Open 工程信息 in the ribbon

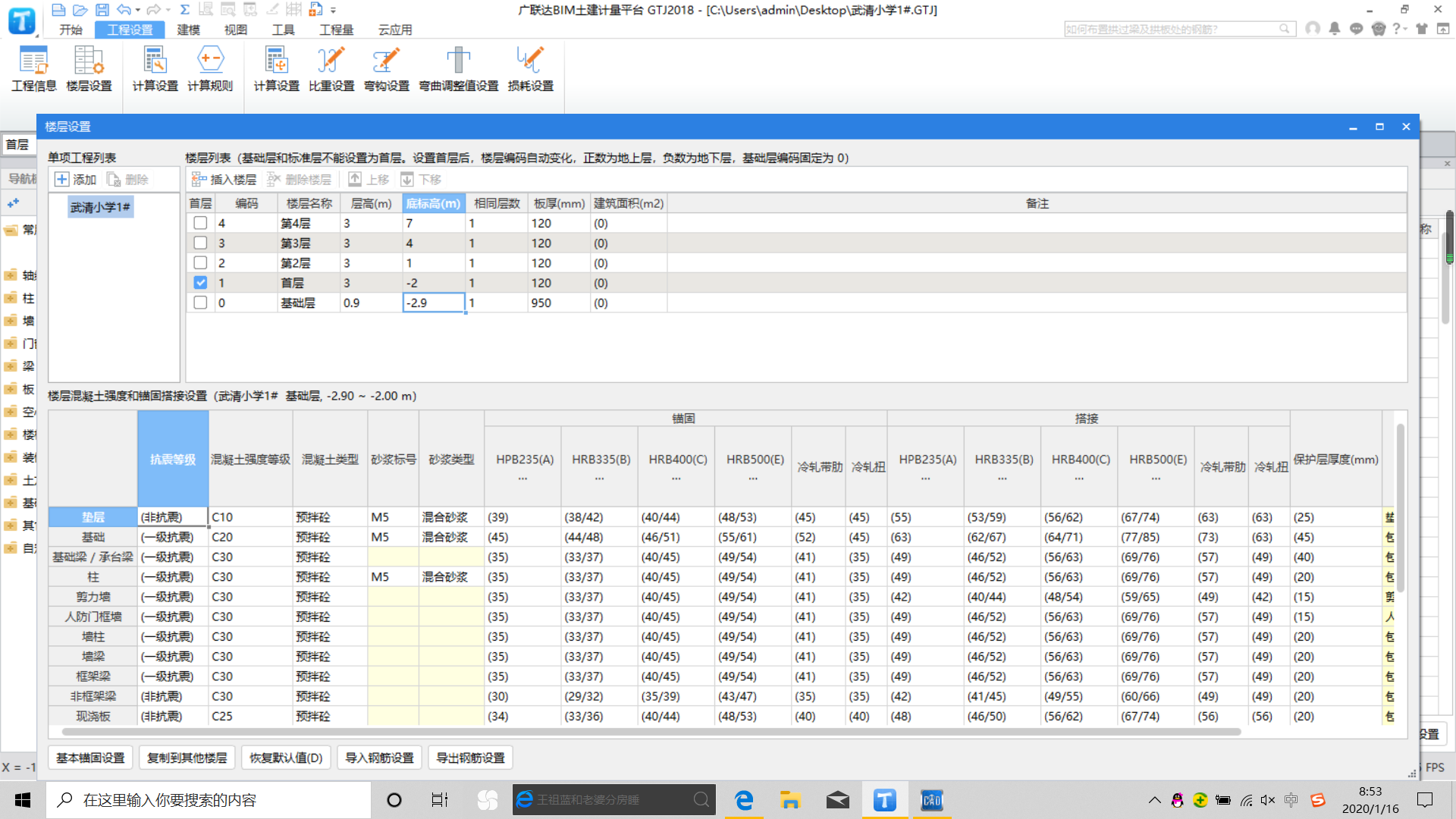click(34, 69)
